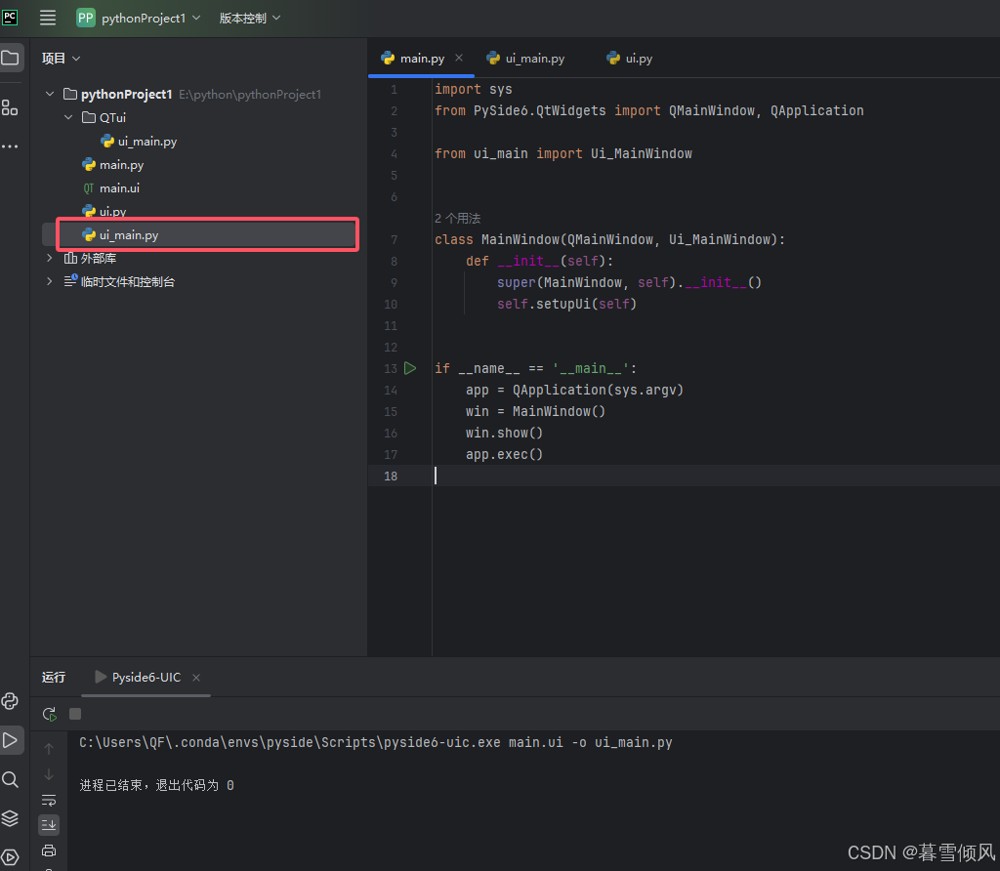Viewport: 1000px width, 871px height.
Task: Select main.ui in project tree
Action: point(111,188)
